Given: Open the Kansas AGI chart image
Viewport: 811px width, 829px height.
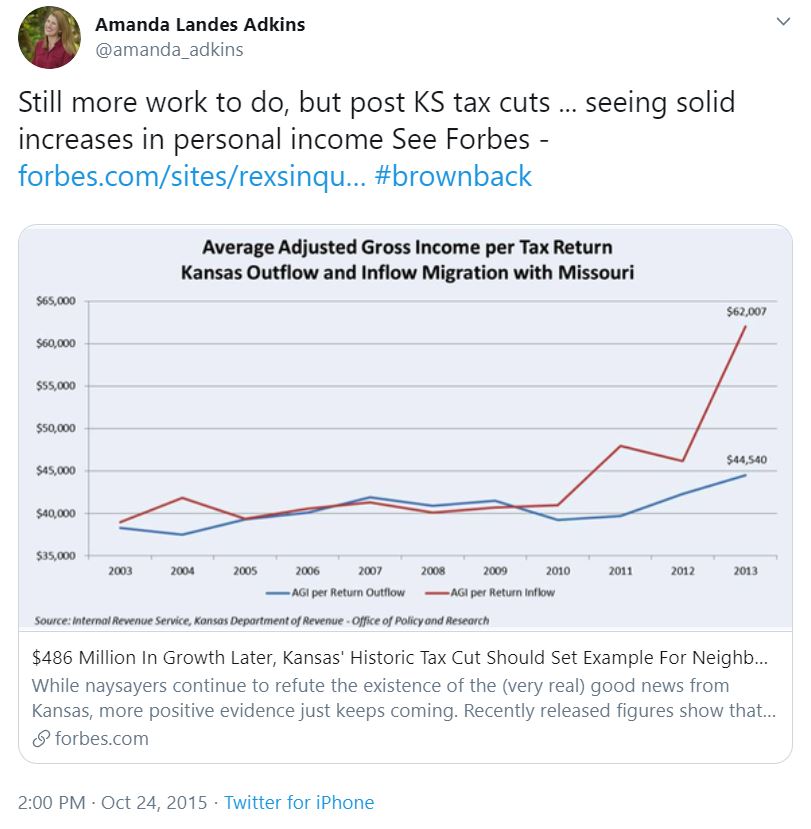Looking at the screenshot, I should click(405, 430).
